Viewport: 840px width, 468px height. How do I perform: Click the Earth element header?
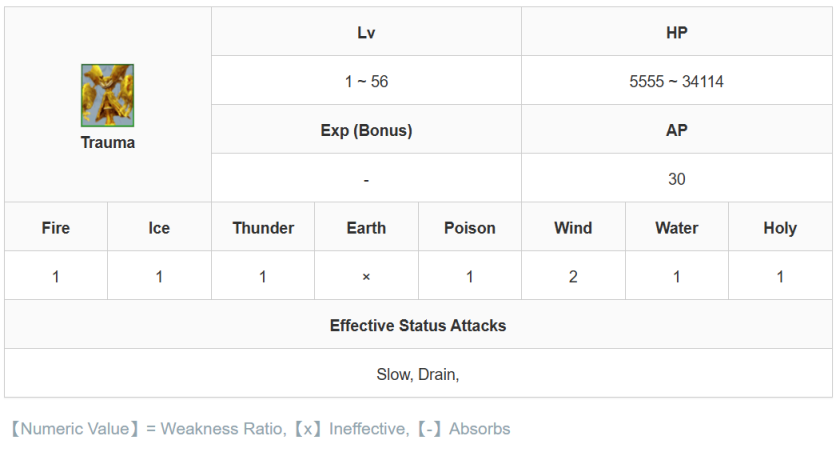366,228
